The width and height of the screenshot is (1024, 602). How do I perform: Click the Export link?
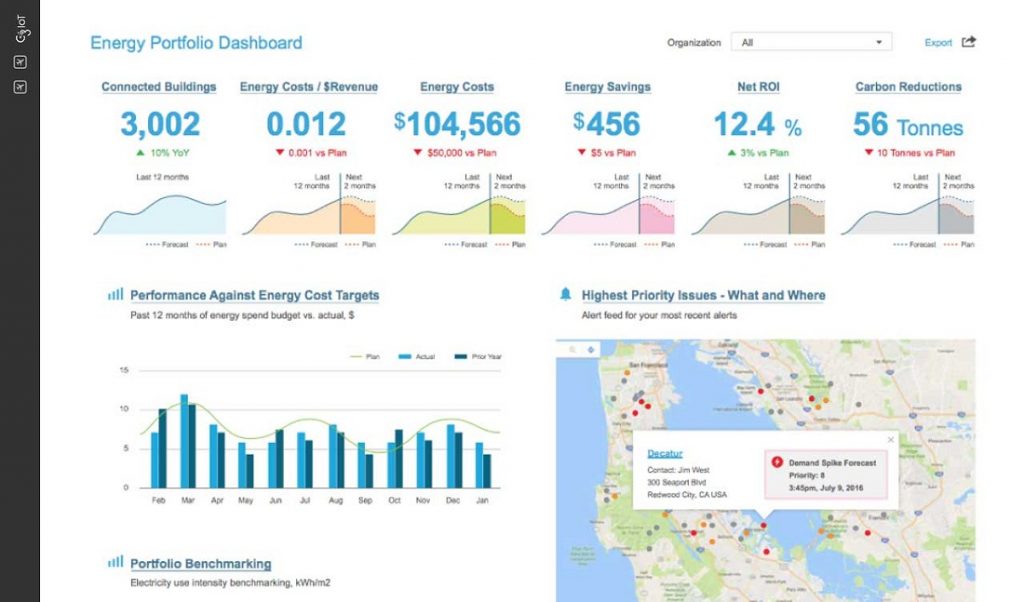[937, 43]
